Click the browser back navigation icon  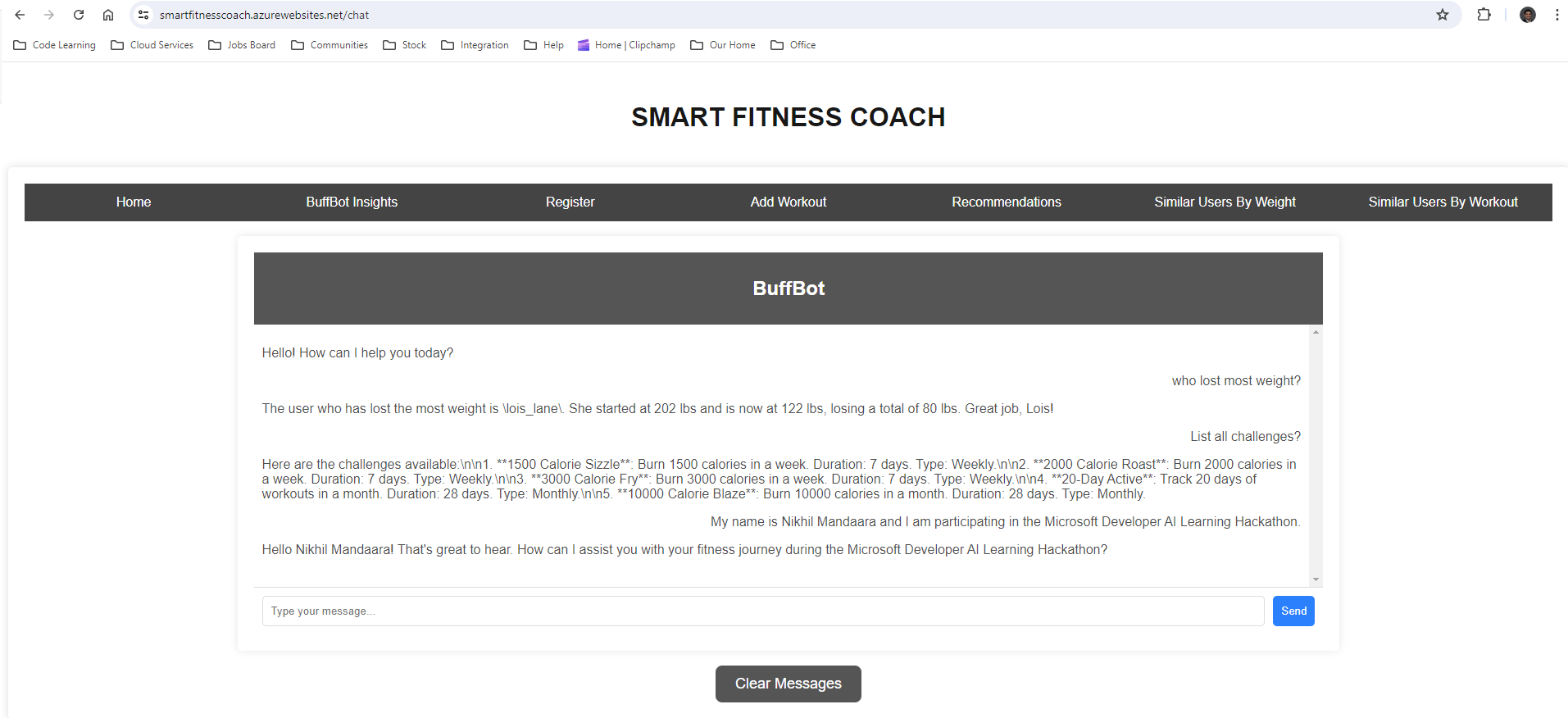tap(20, 14)
